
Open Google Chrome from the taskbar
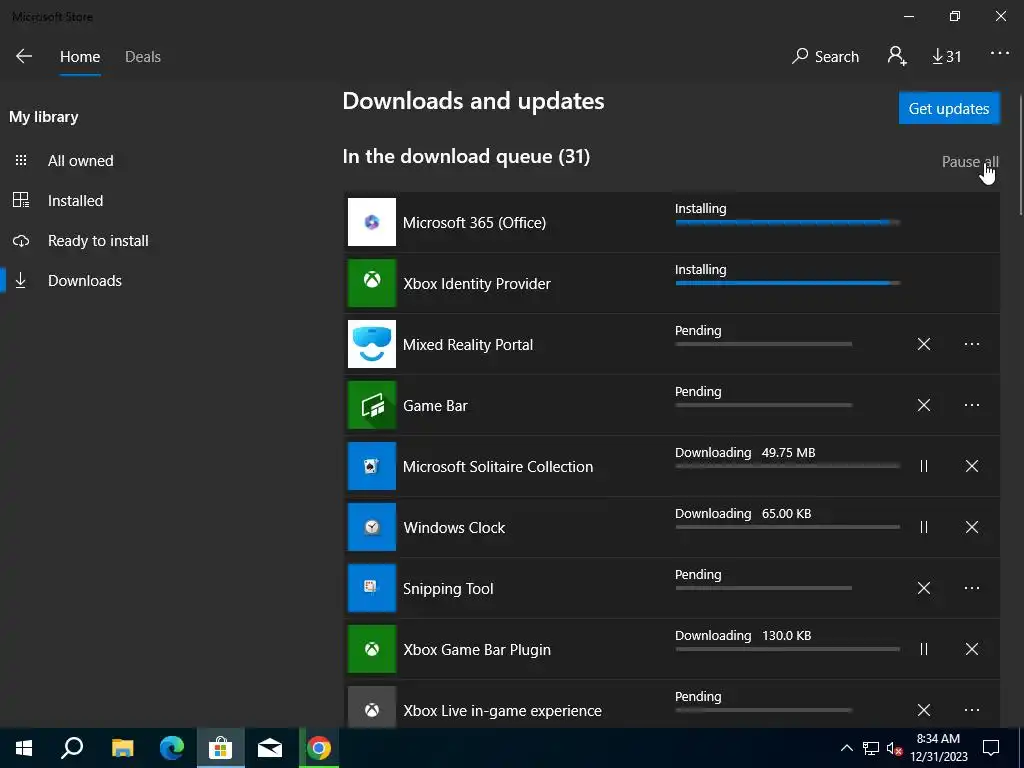click(x=319, y=748)
